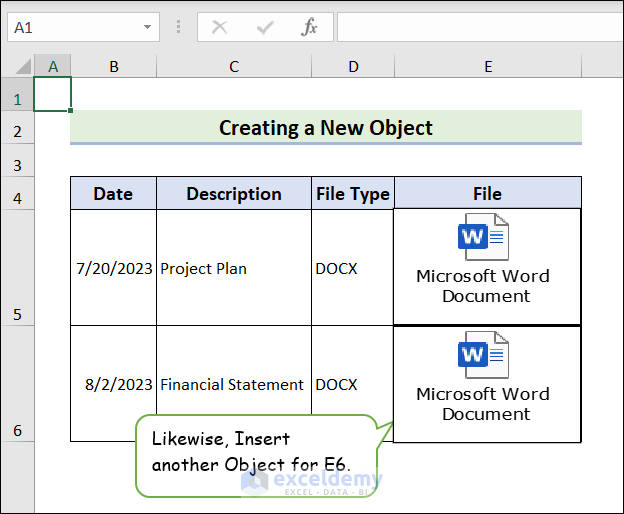The width and height of the screenshot is (624, 514).
Task: Select column B header
Action: [x=114, y=66]
